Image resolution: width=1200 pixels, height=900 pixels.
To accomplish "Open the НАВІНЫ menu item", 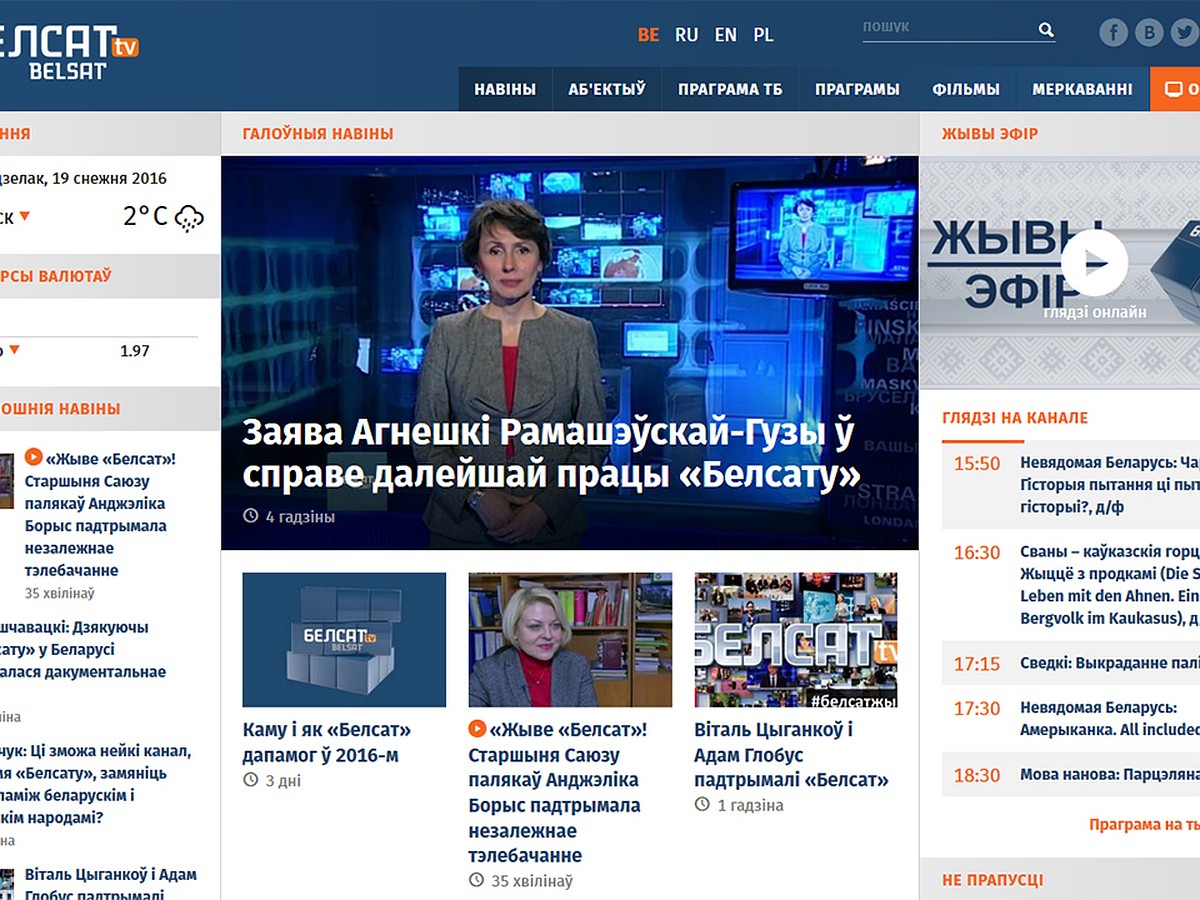I will point(505,89).
